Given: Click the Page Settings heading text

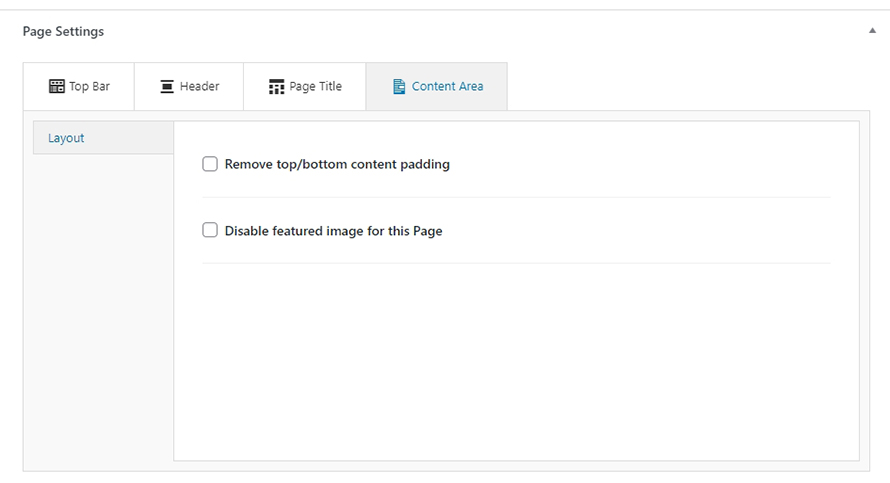Looking at the screenshot, I should [63, 31].
